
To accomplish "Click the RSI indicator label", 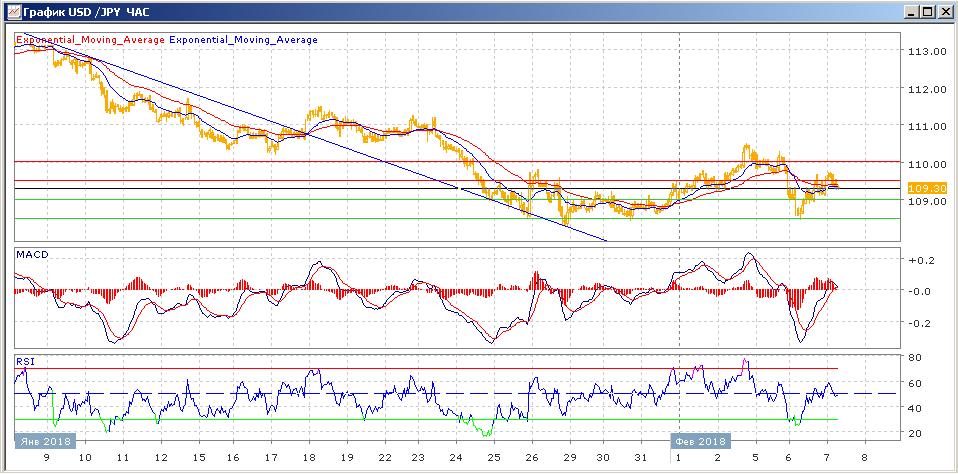I will [26, 362].
